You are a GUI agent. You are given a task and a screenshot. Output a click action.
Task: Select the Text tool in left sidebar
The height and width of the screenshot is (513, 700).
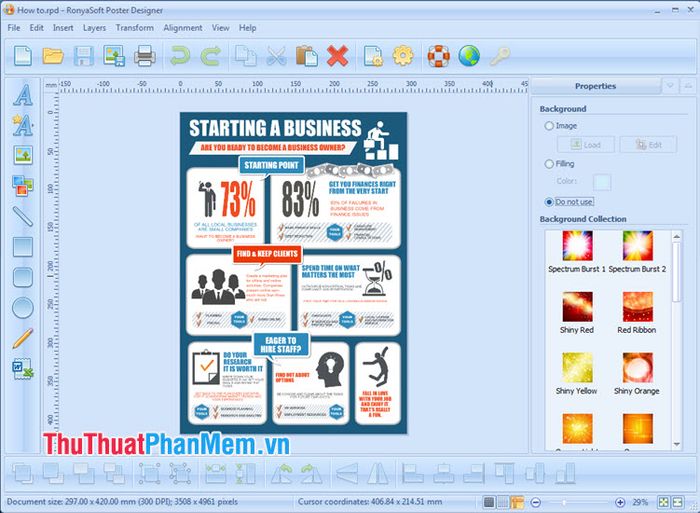click(22, 95)
